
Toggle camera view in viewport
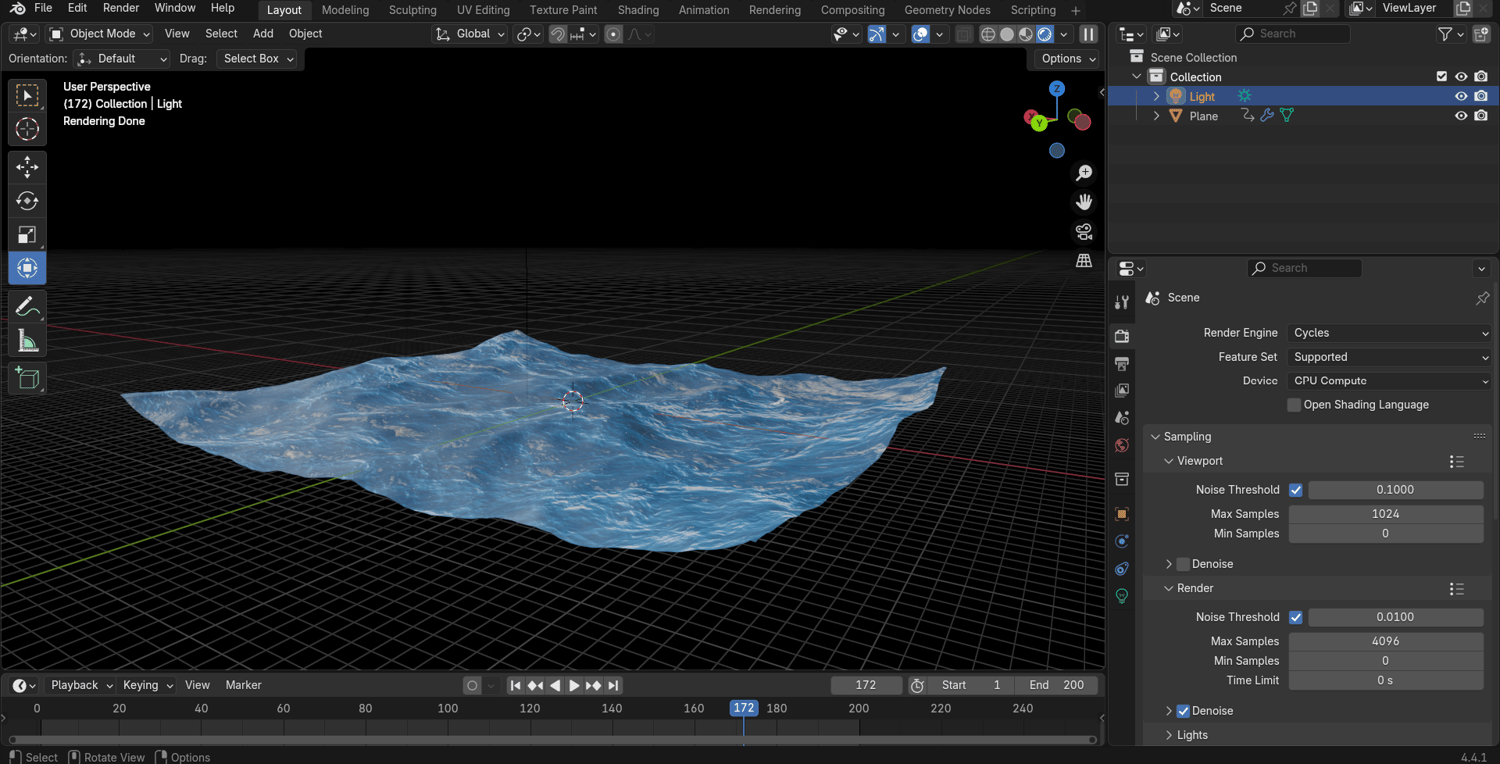tap(1084, 231)
